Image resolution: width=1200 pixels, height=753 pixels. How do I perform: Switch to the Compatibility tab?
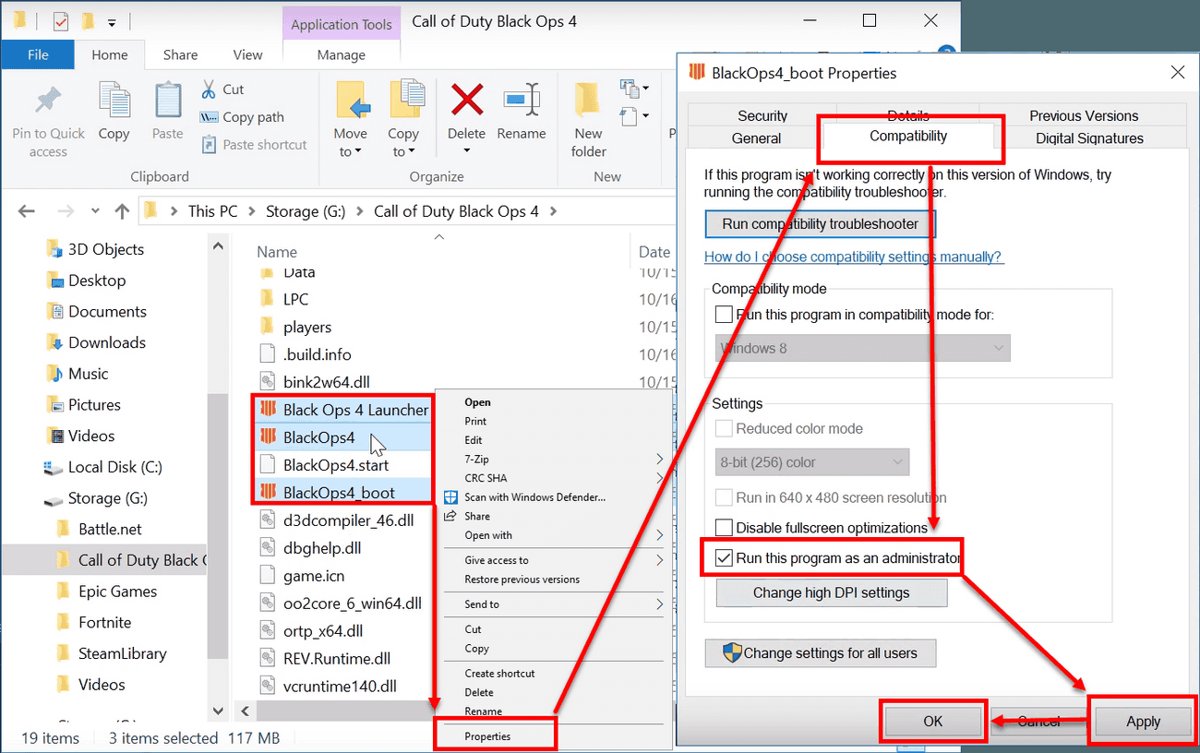coord(908,136)
